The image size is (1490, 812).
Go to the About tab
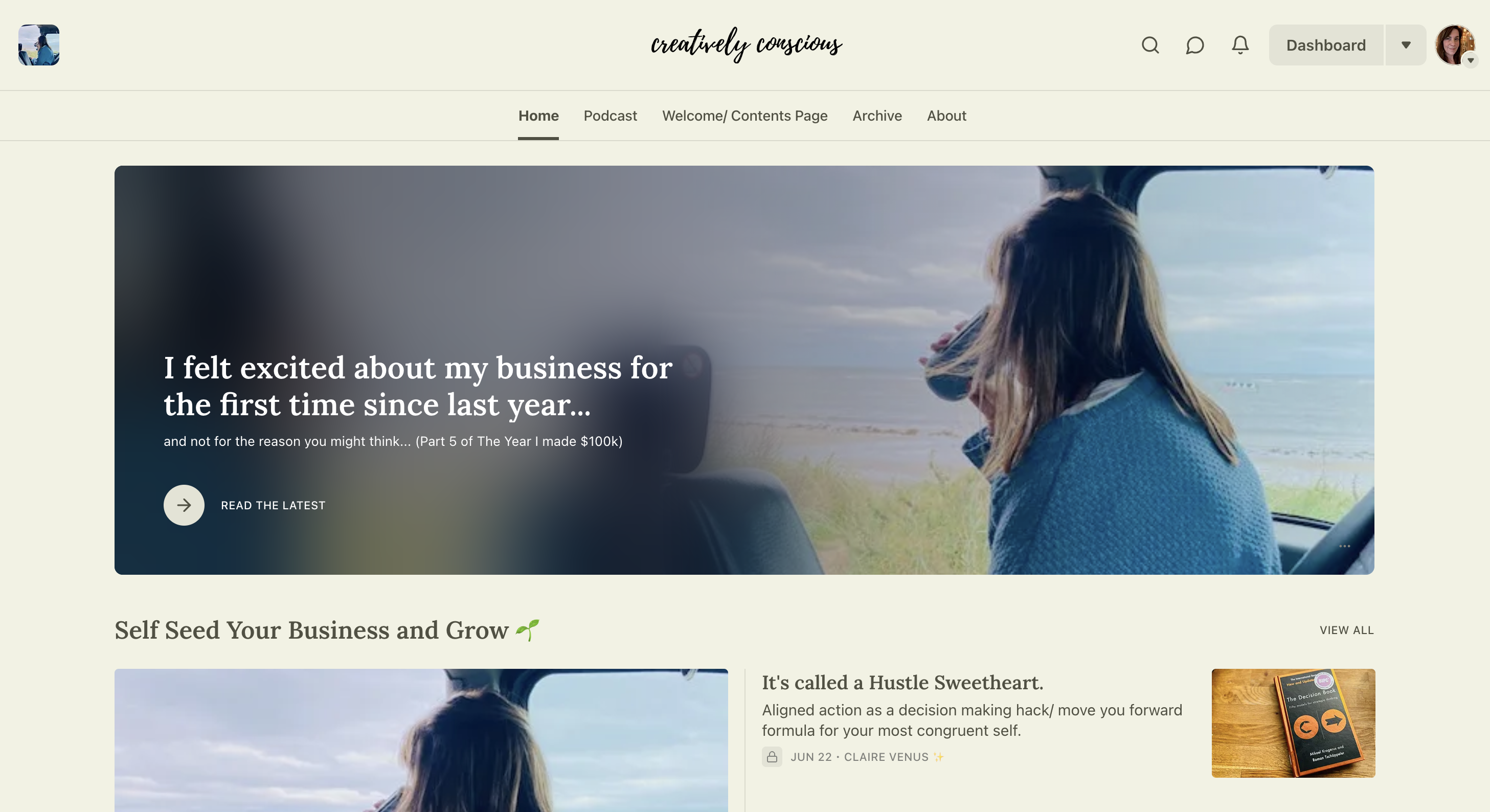click(946, 116)
